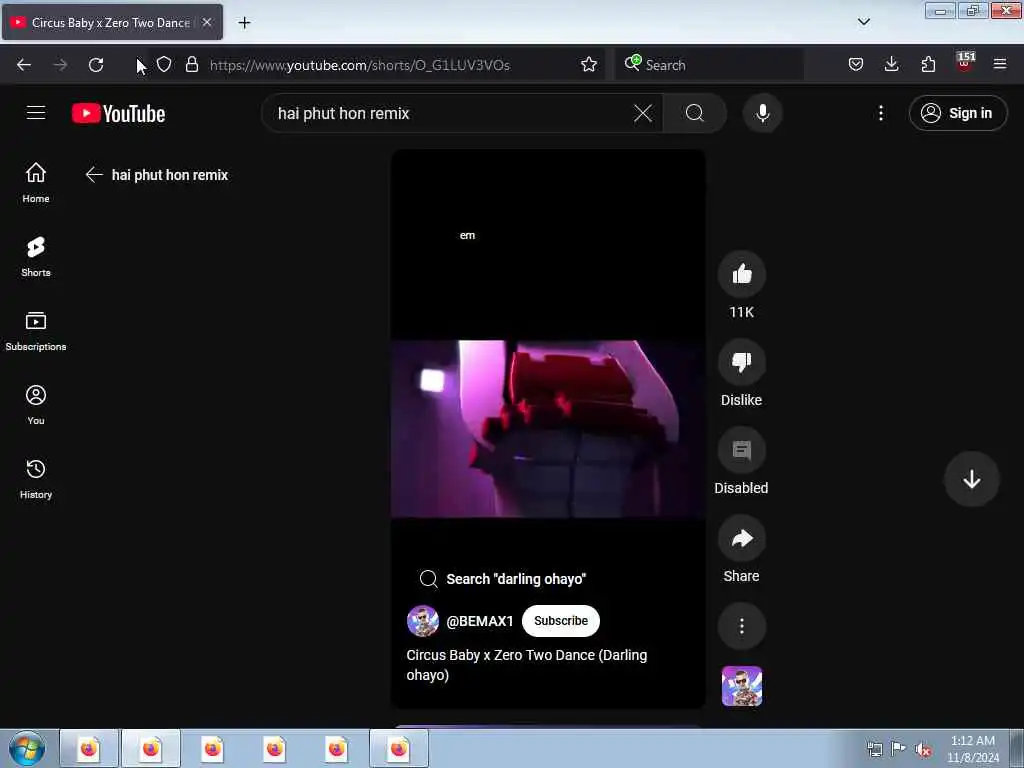Open the BEMAX1 channel avatar
This screenshot has width=1024, height=768.
pos(423,621)
